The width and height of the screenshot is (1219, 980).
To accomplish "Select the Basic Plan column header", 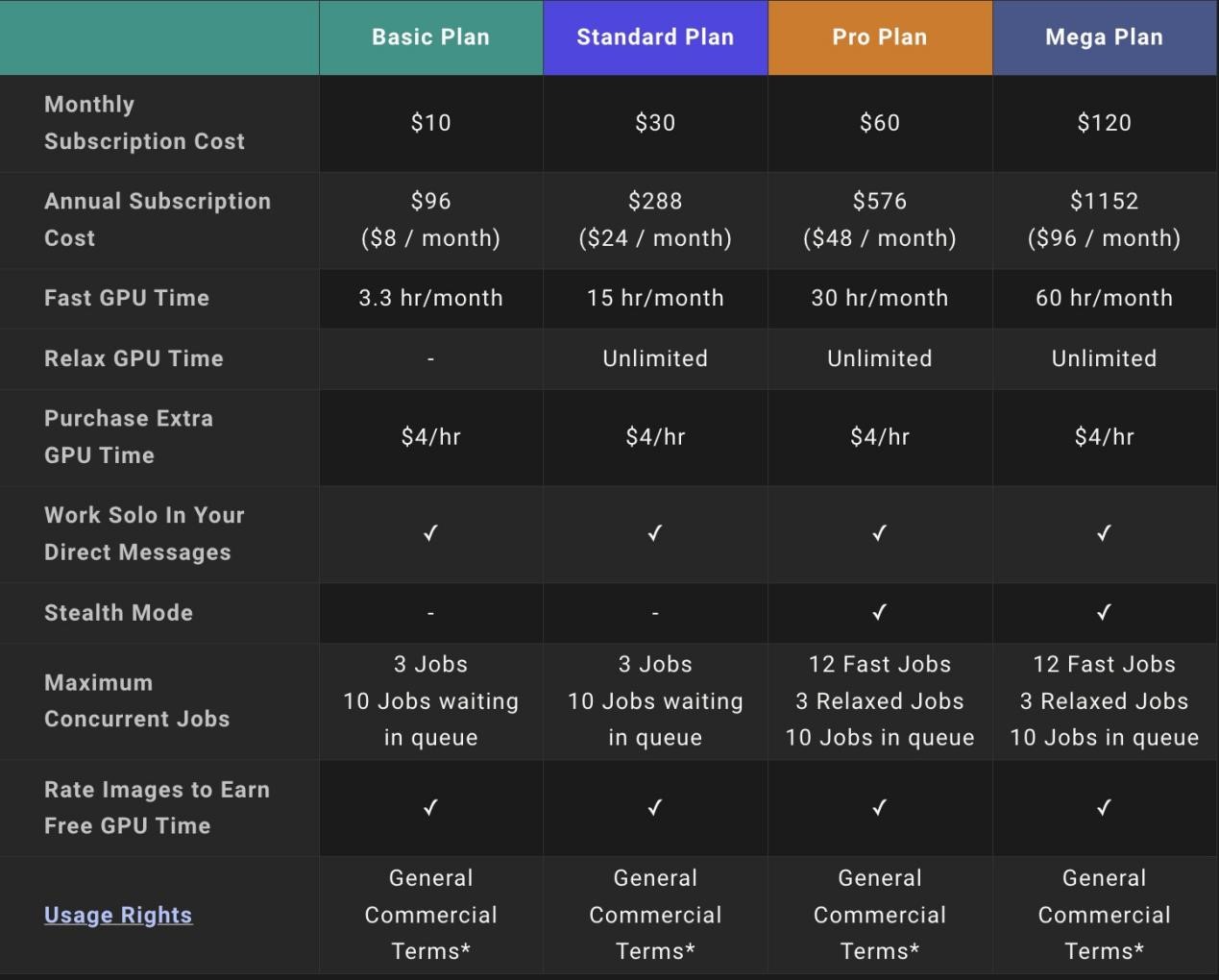I will pyautogui.click(x=430, y=37).
